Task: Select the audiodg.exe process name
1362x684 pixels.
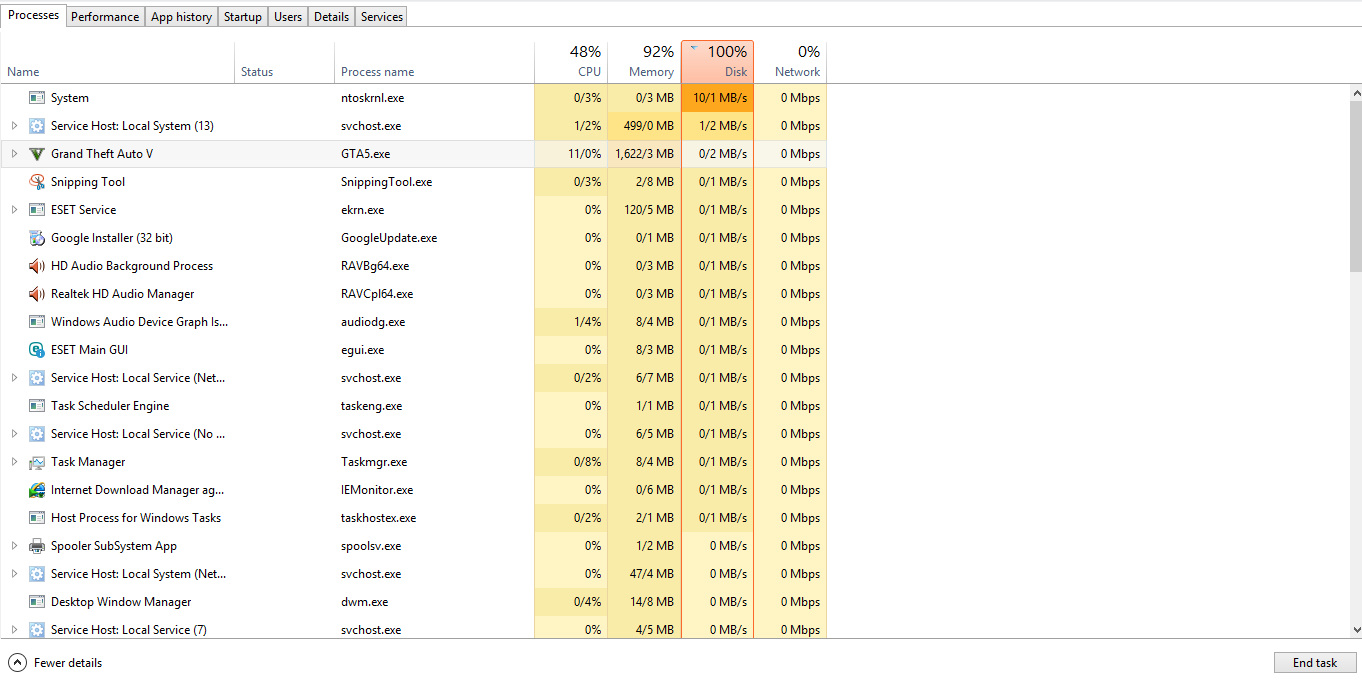Action: [373, 322]
